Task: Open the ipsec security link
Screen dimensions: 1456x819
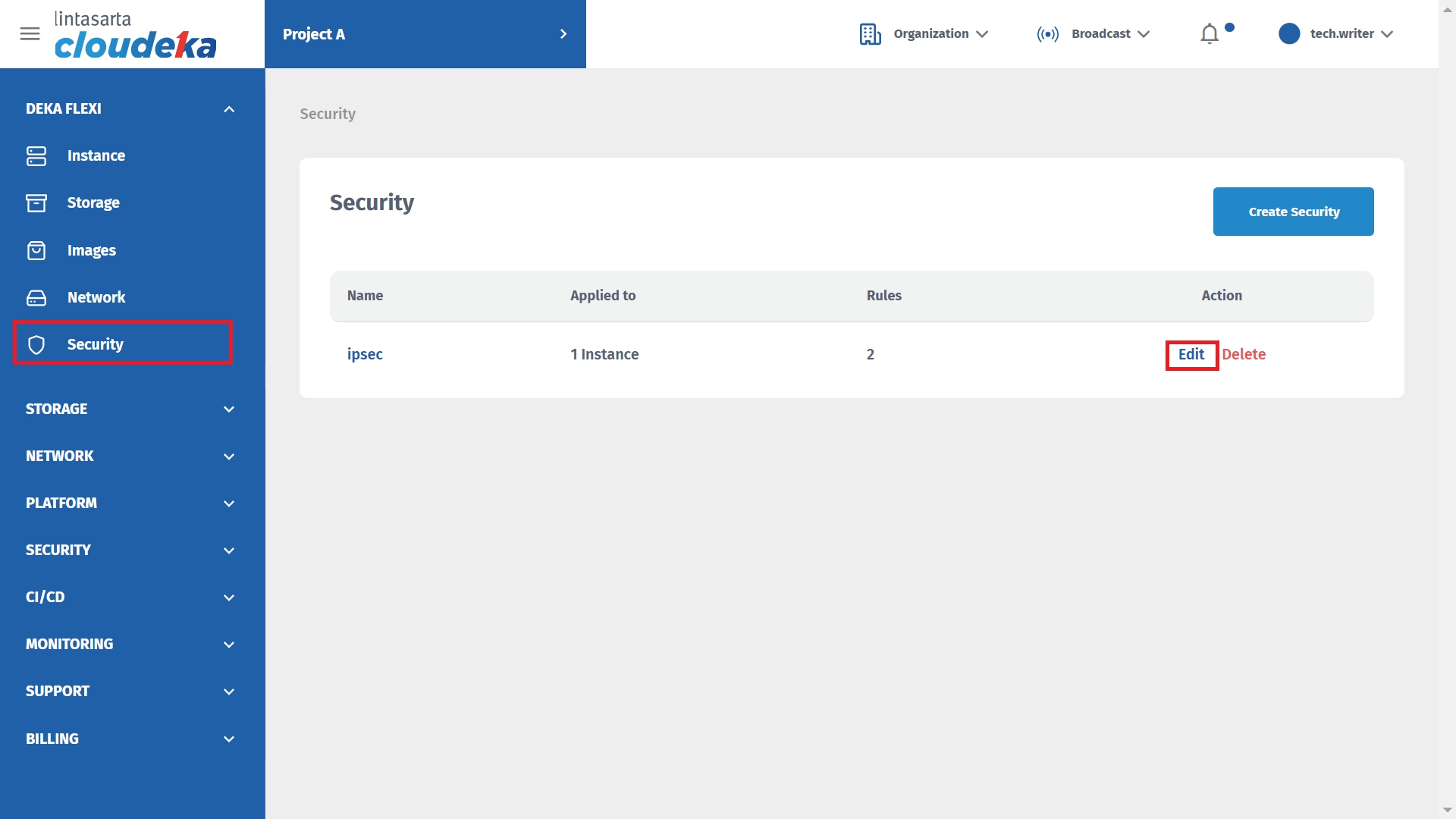Action: point(365,355)
